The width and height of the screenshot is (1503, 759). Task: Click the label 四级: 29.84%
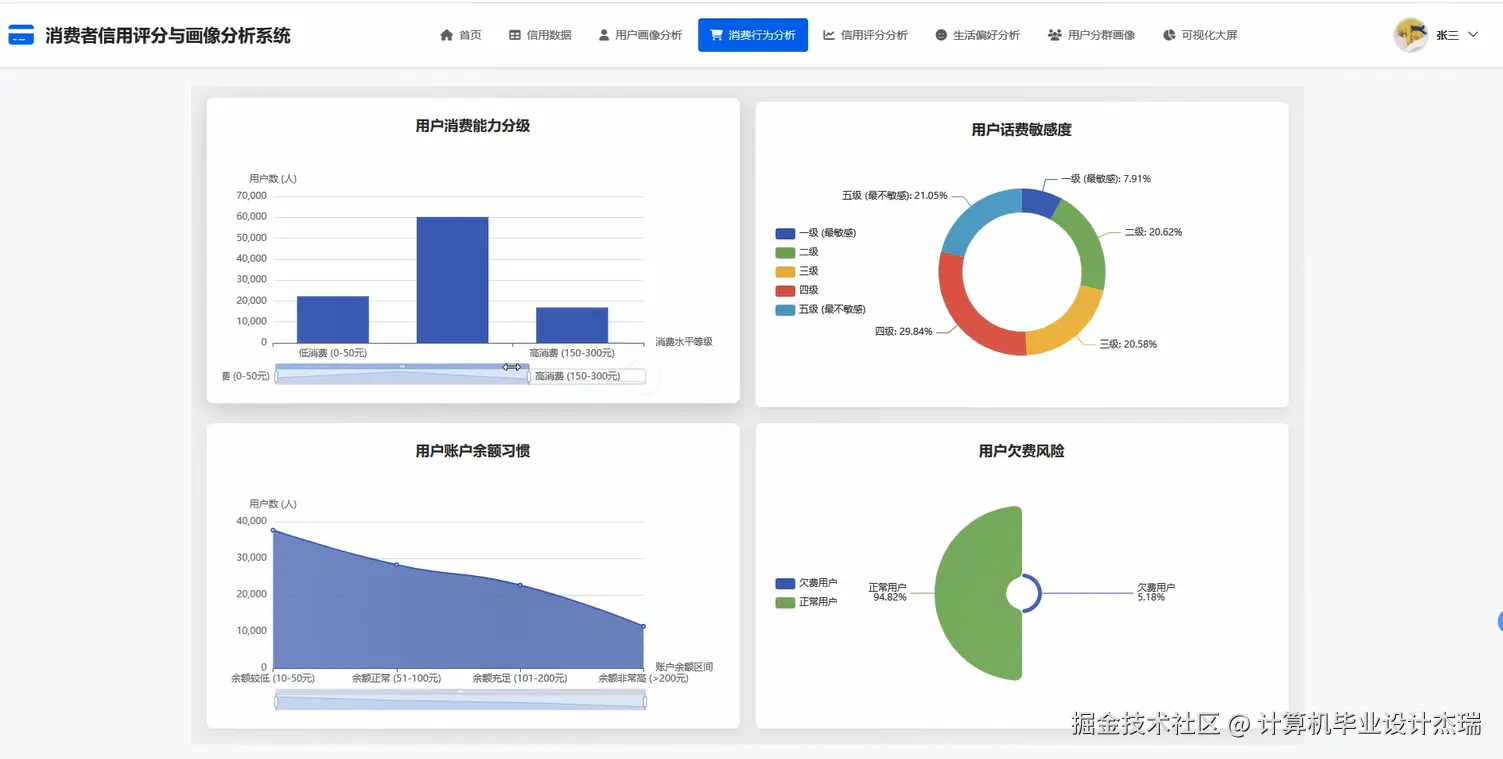click(x=903, y=331)
